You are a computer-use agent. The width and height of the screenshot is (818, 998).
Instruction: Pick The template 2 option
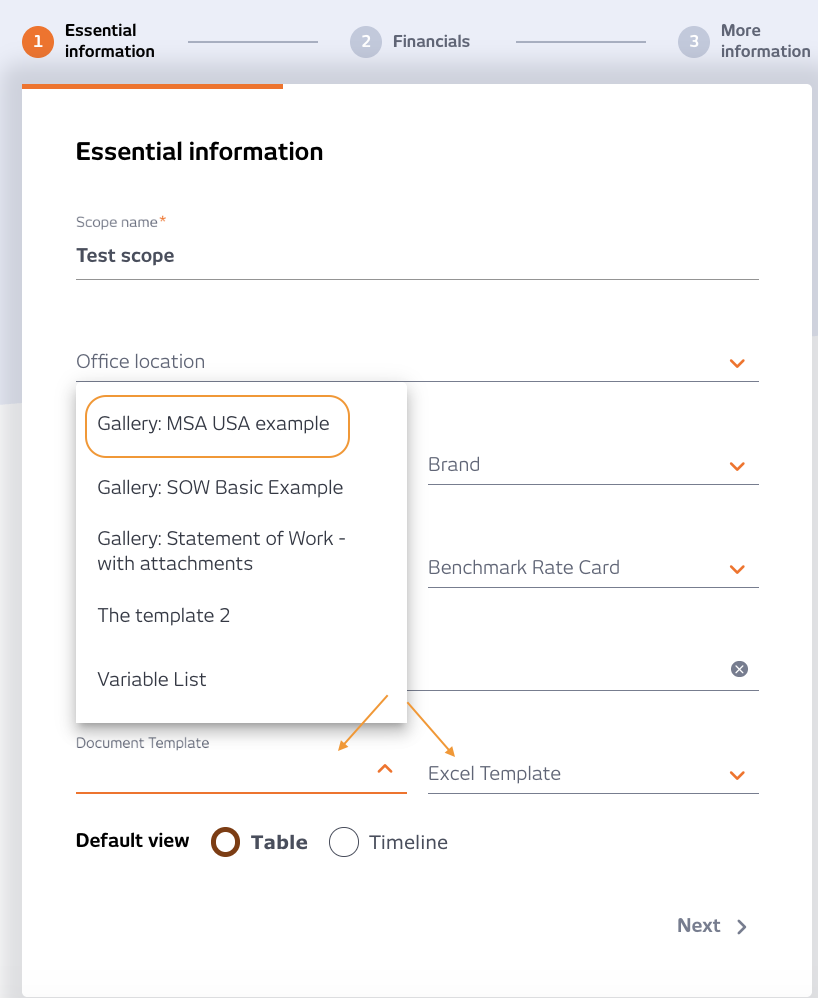pos(164,615)
